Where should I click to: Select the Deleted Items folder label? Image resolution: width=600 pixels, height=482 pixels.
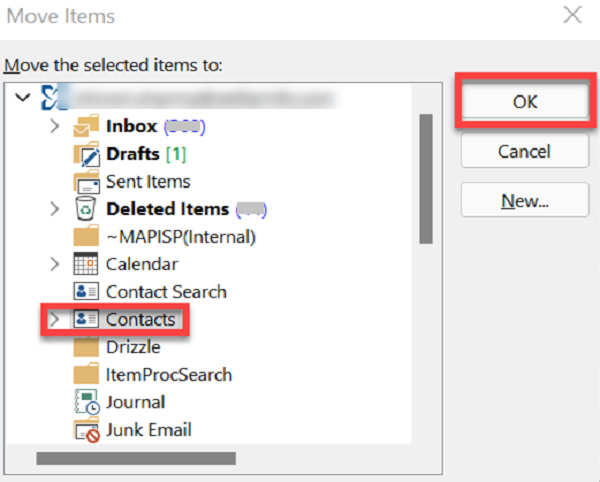pos(168,209)
